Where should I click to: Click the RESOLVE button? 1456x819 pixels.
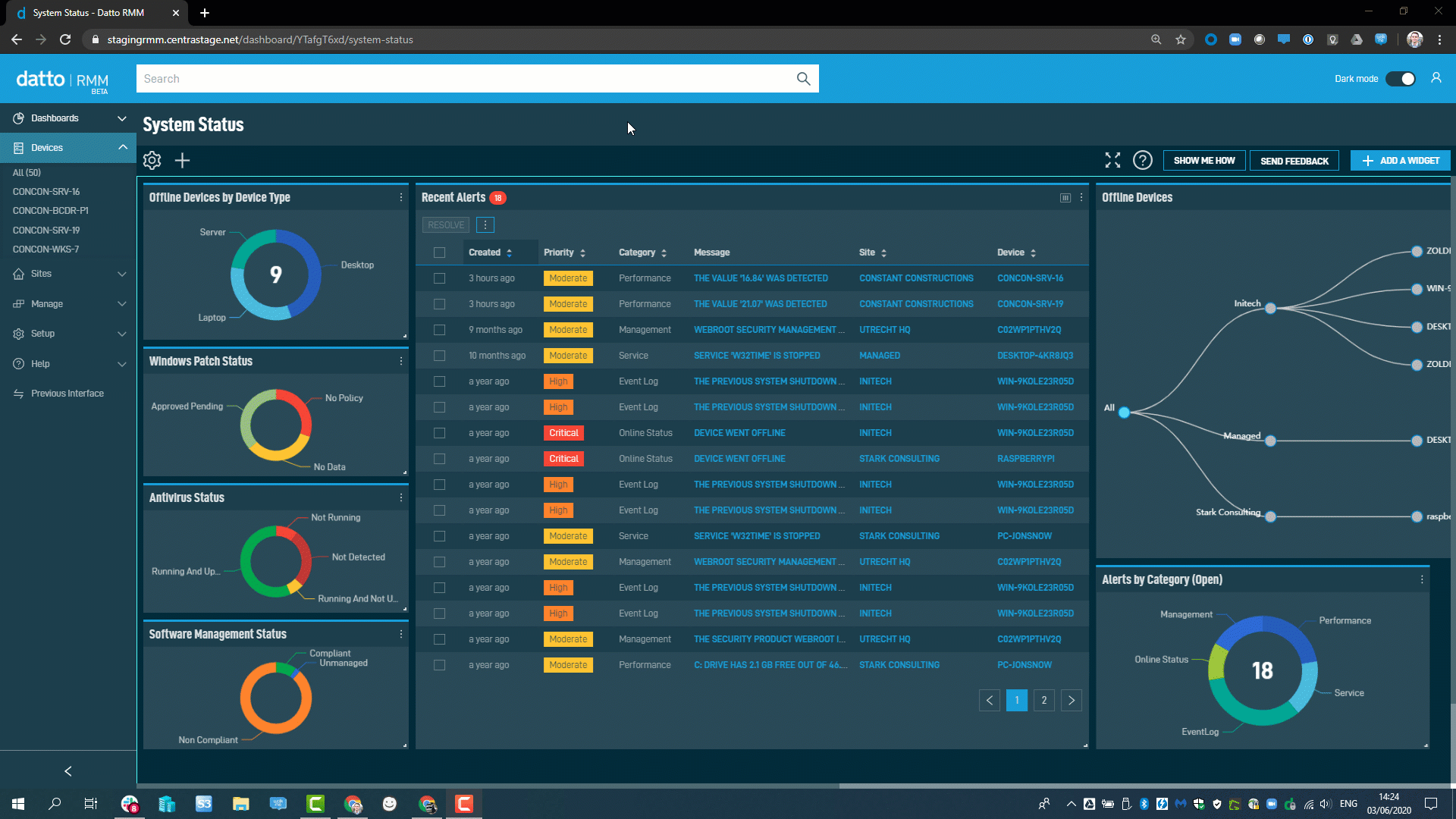click(x=446, y=225)
